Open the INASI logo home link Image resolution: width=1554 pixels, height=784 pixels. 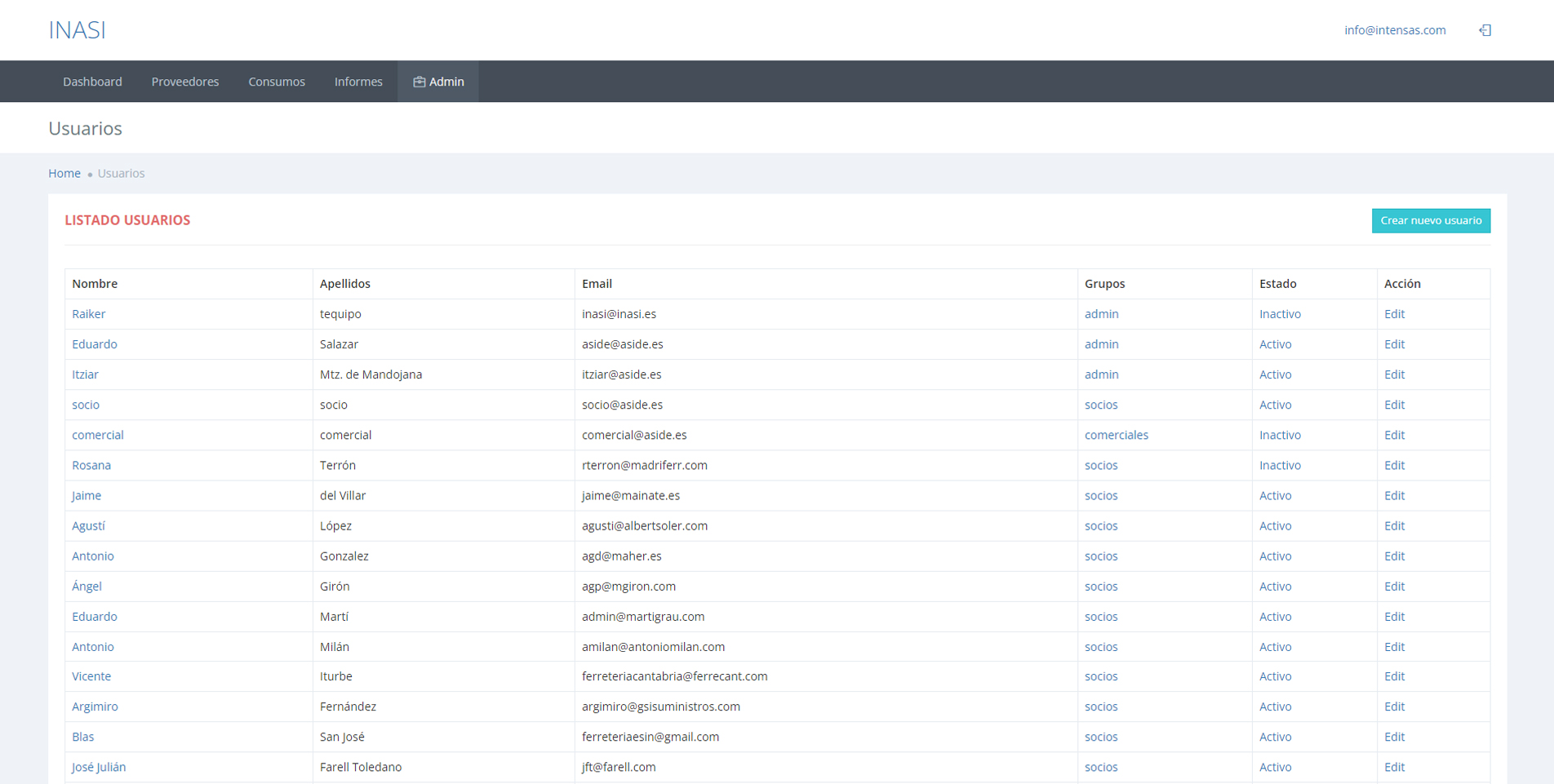click(x=77, y=30)
